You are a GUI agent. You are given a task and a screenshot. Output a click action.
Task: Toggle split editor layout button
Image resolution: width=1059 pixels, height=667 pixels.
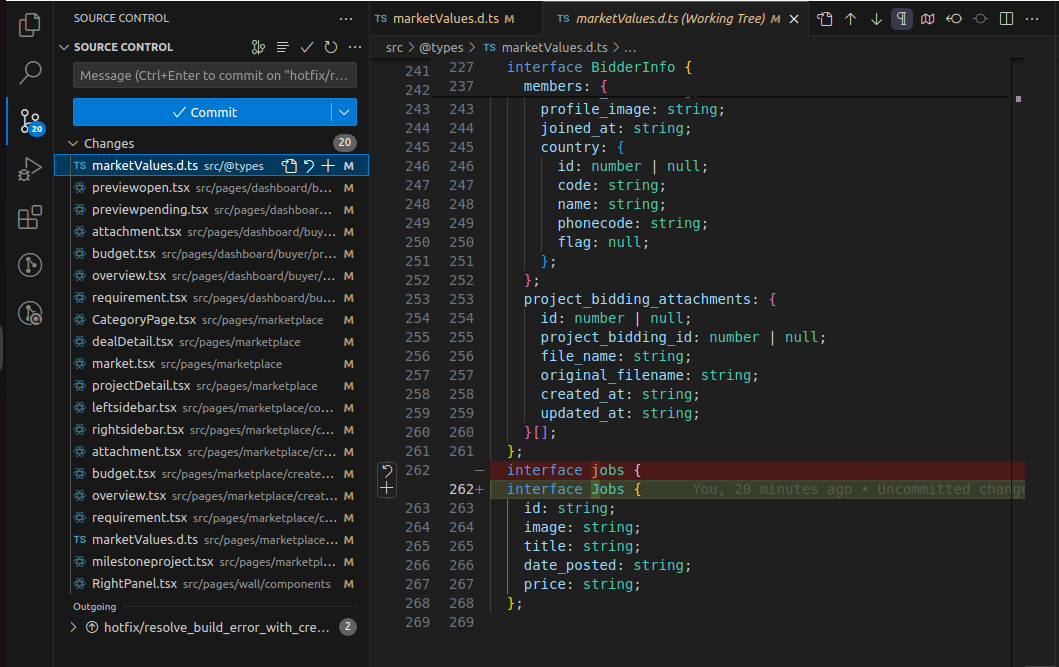point(1006,19)
